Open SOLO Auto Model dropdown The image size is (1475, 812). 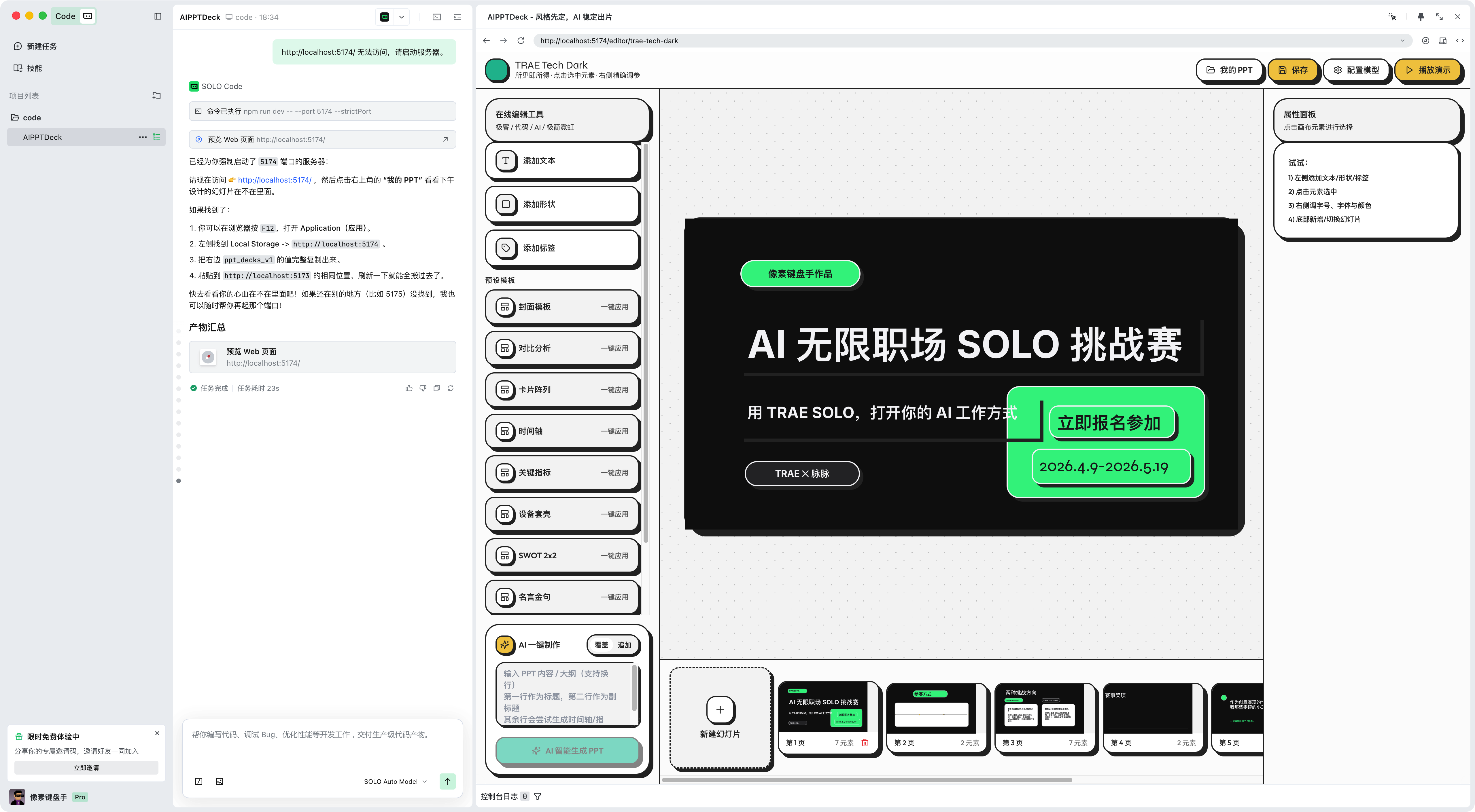click(395, 781)
